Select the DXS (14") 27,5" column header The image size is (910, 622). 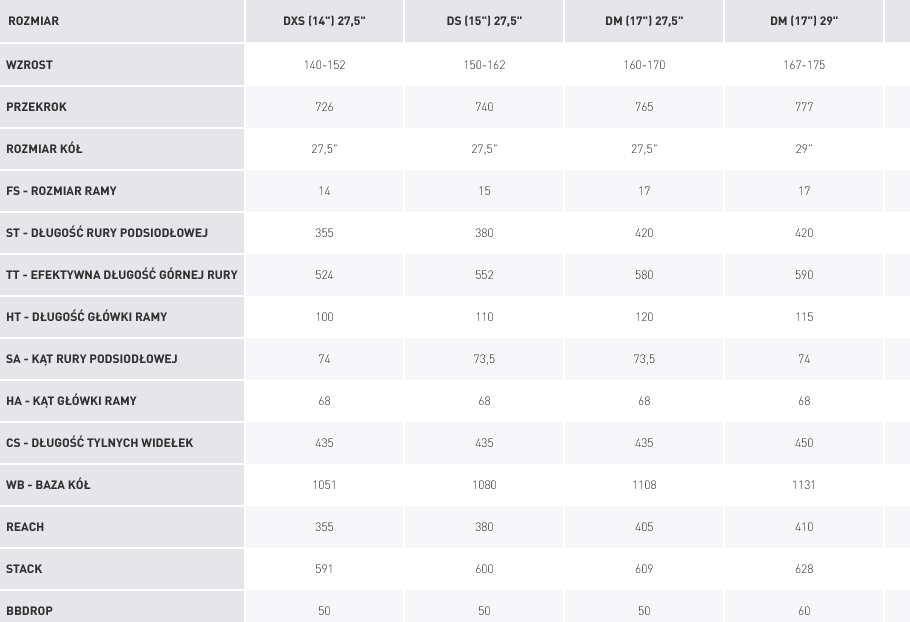click(324, 21)
